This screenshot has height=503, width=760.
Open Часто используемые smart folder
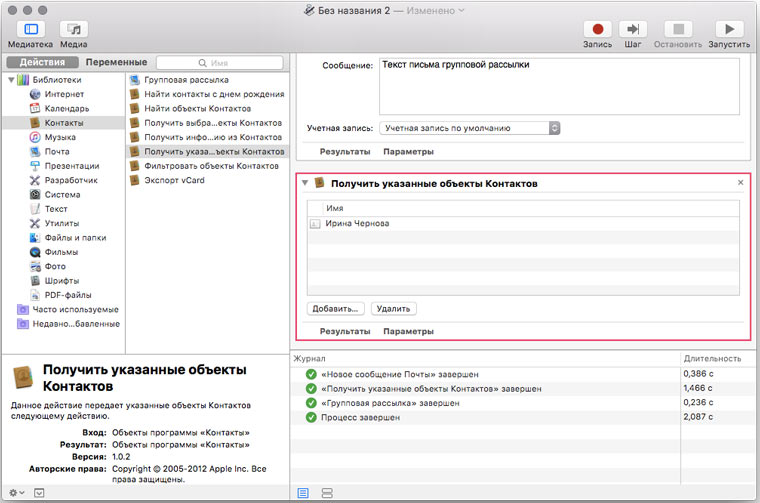click(75, 309)
